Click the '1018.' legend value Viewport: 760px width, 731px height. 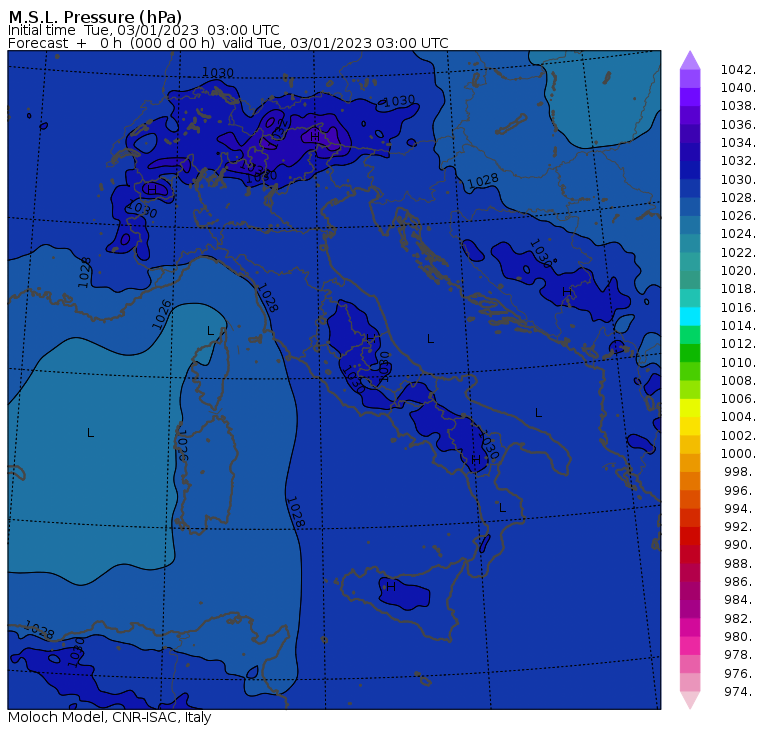coord(738,288)
